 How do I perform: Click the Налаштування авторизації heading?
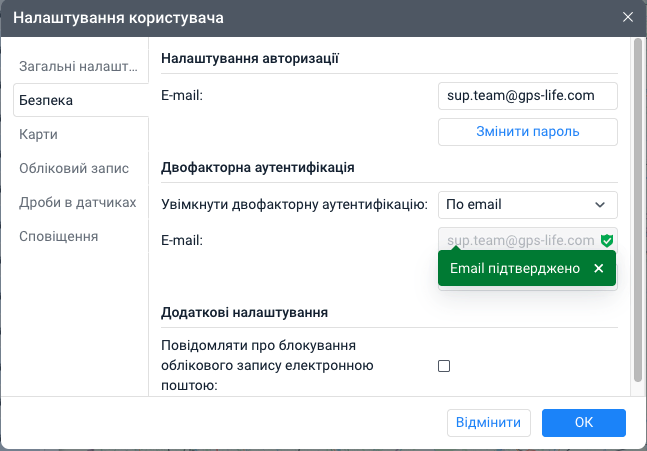click(x=250, y=59)
